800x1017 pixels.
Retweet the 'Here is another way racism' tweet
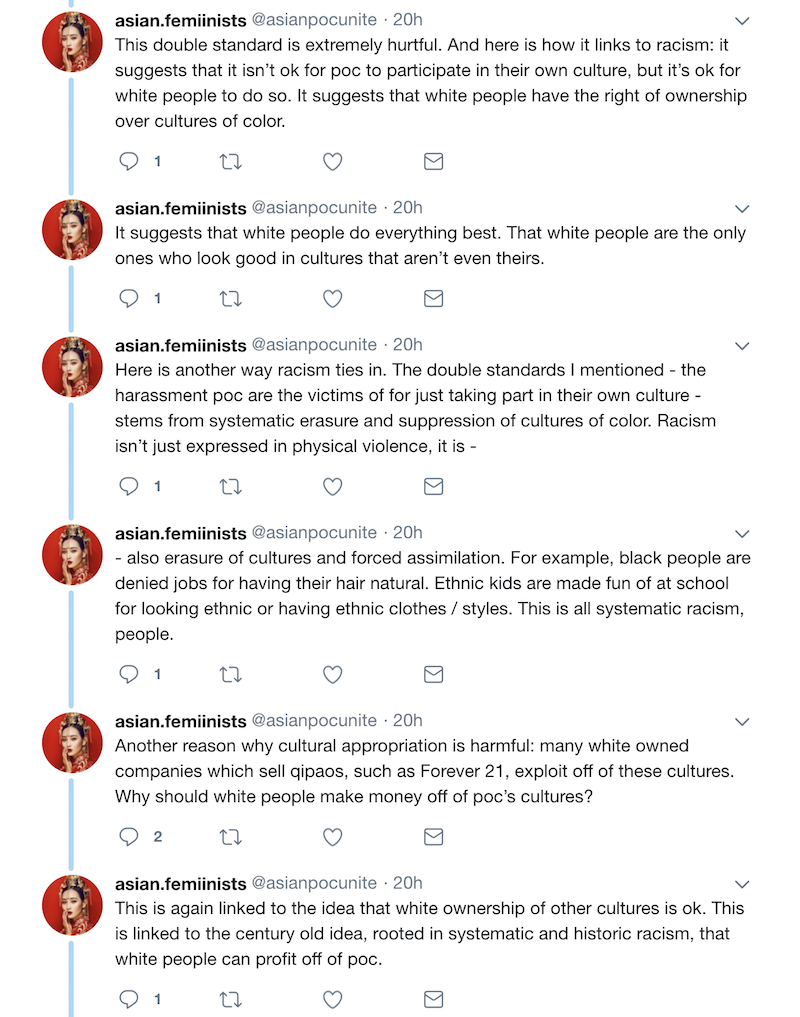[x=230, y=486]
